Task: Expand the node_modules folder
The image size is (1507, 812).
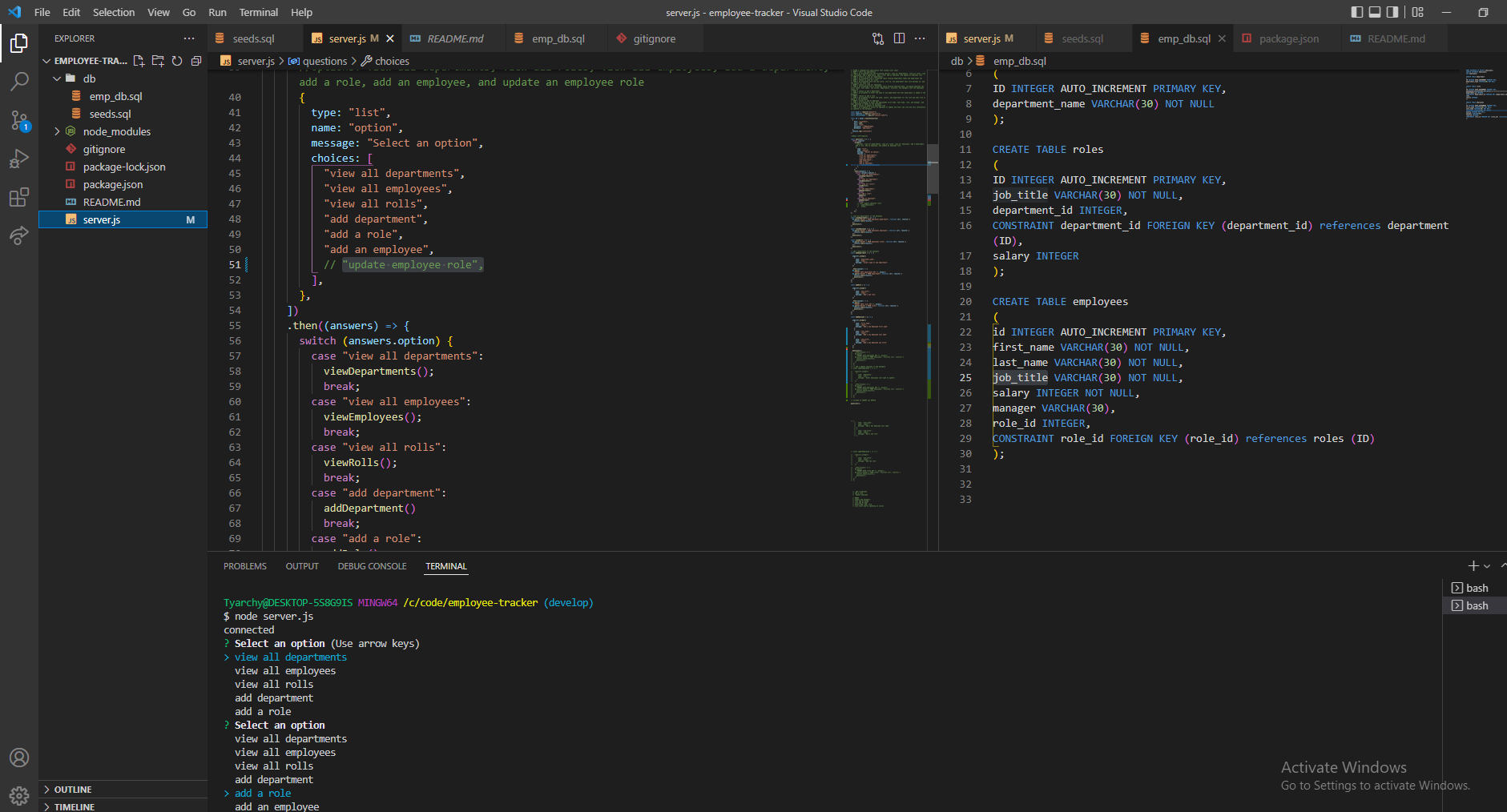Action: pyautogui.click(x=55, y=131)
